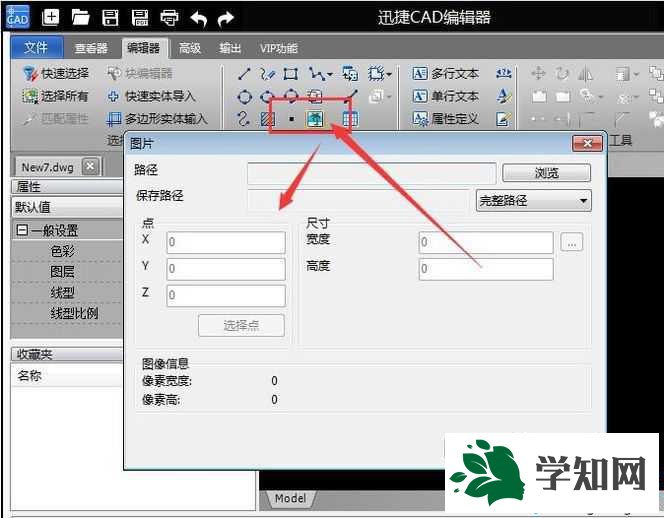
Task: Select the Rectangle drawing tool
Action: click(290, 74)
